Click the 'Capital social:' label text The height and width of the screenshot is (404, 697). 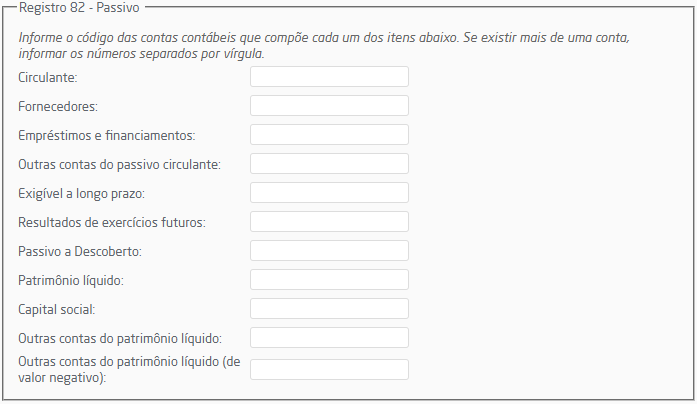(x=58, y=309)
